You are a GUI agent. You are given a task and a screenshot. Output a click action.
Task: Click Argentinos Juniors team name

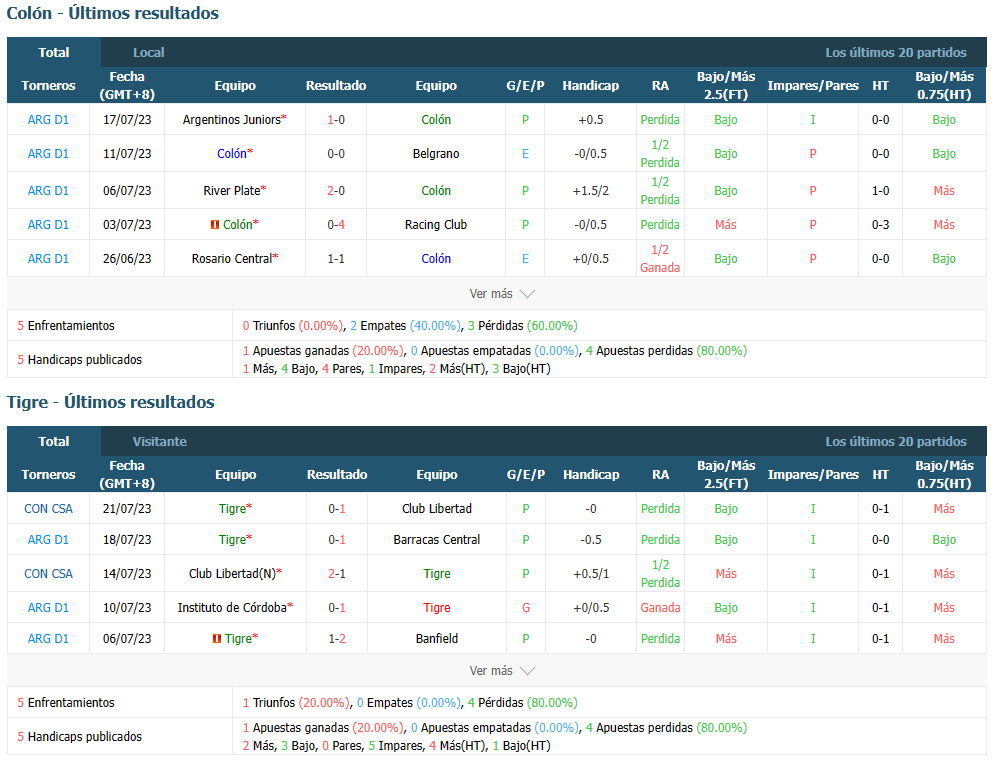pos(232,119)
